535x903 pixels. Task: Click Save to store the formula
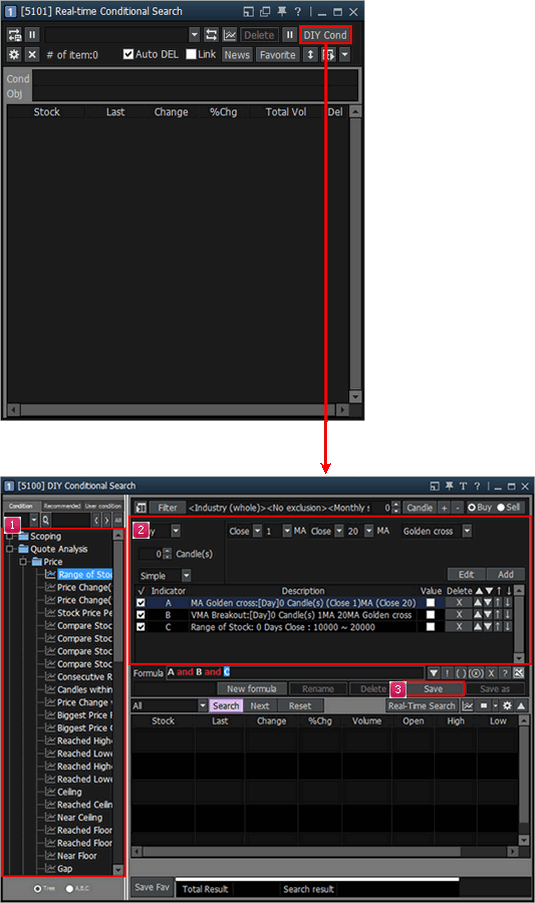(433, 689)
